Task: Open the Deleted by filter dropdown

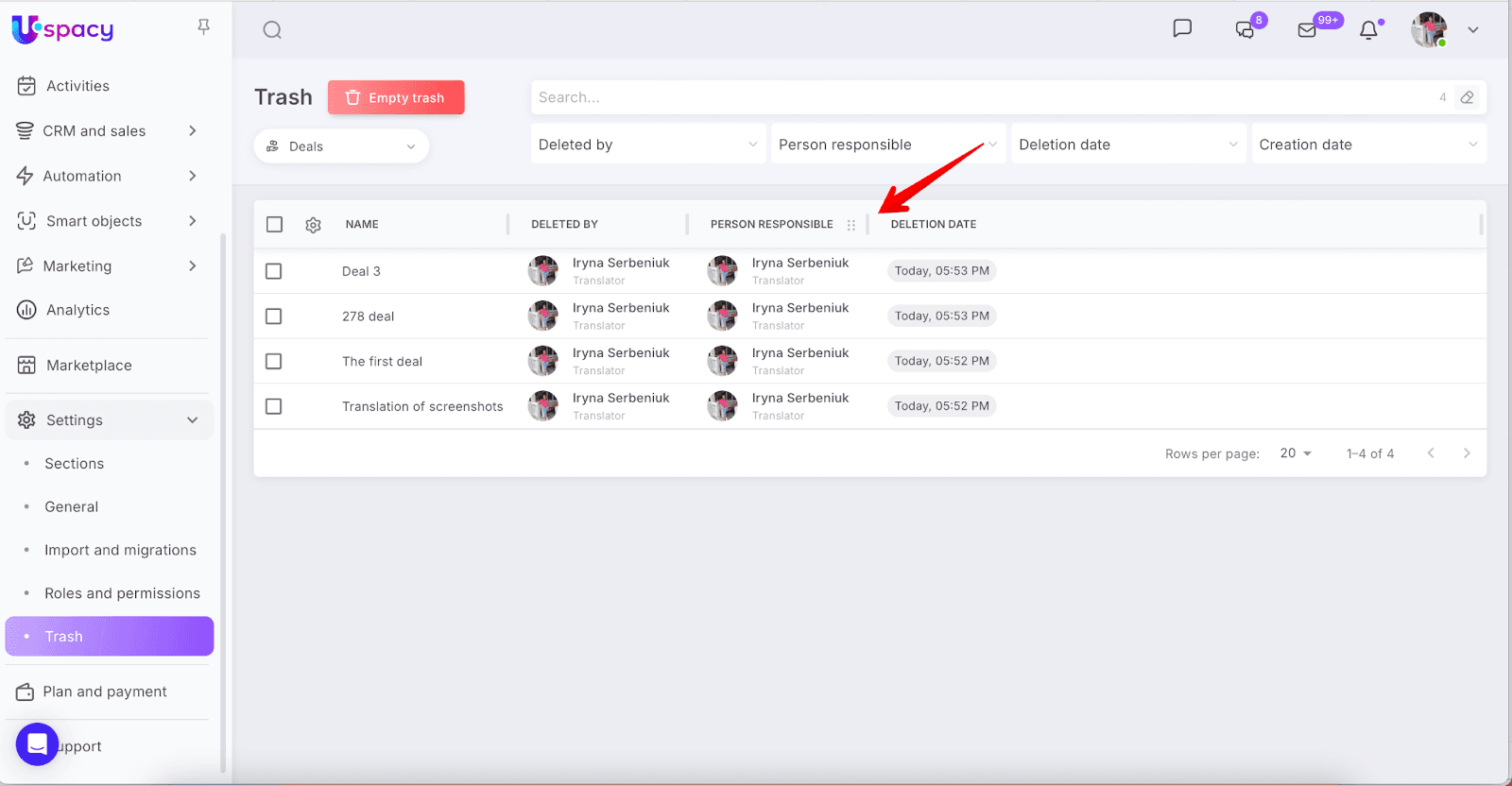Action: (x=647, y=145)
